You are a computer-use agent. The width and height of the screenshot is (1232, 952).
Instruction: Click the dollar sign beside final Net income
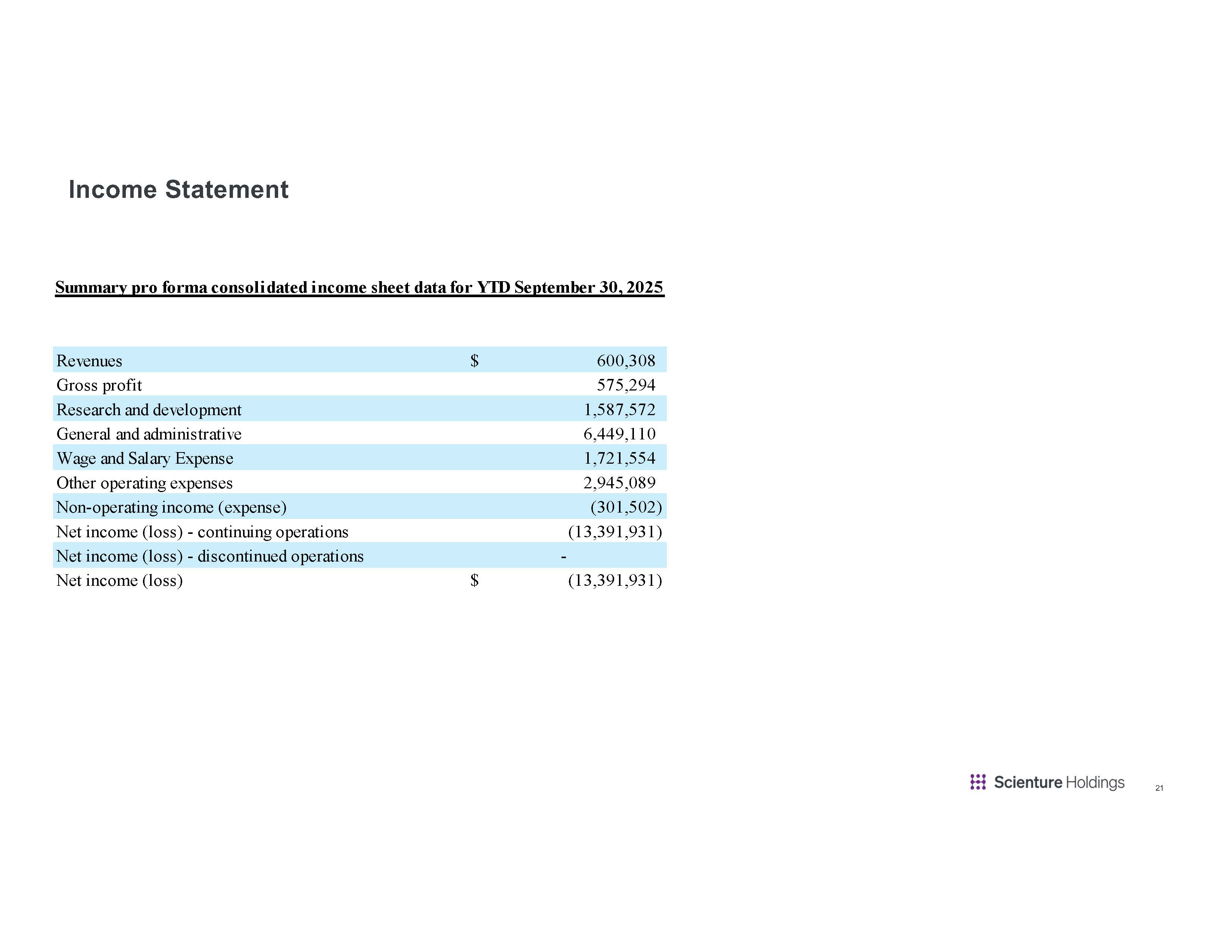[475, 580]
